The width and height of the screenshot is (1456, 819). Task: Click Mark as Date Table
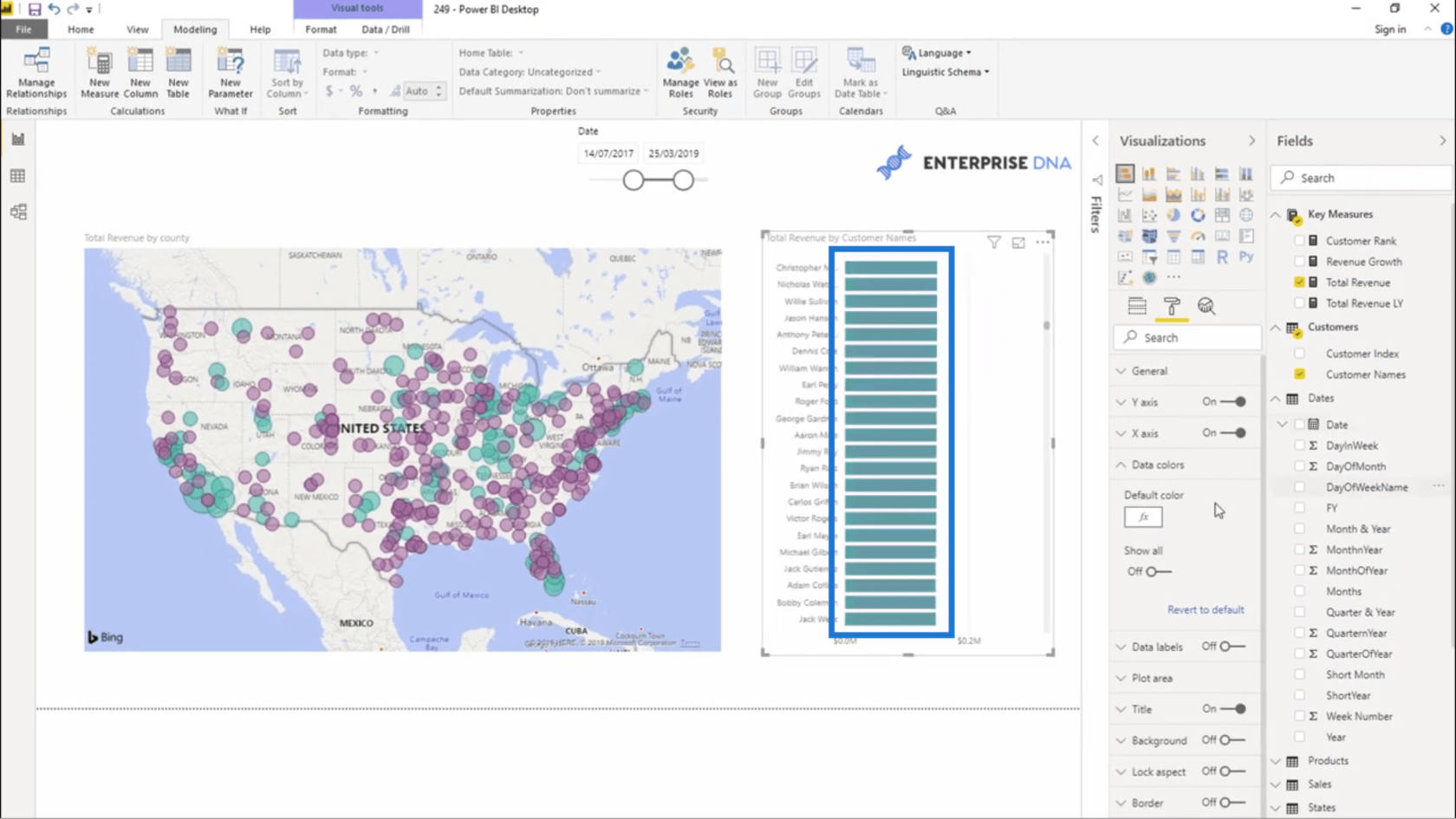pos(860,73)
